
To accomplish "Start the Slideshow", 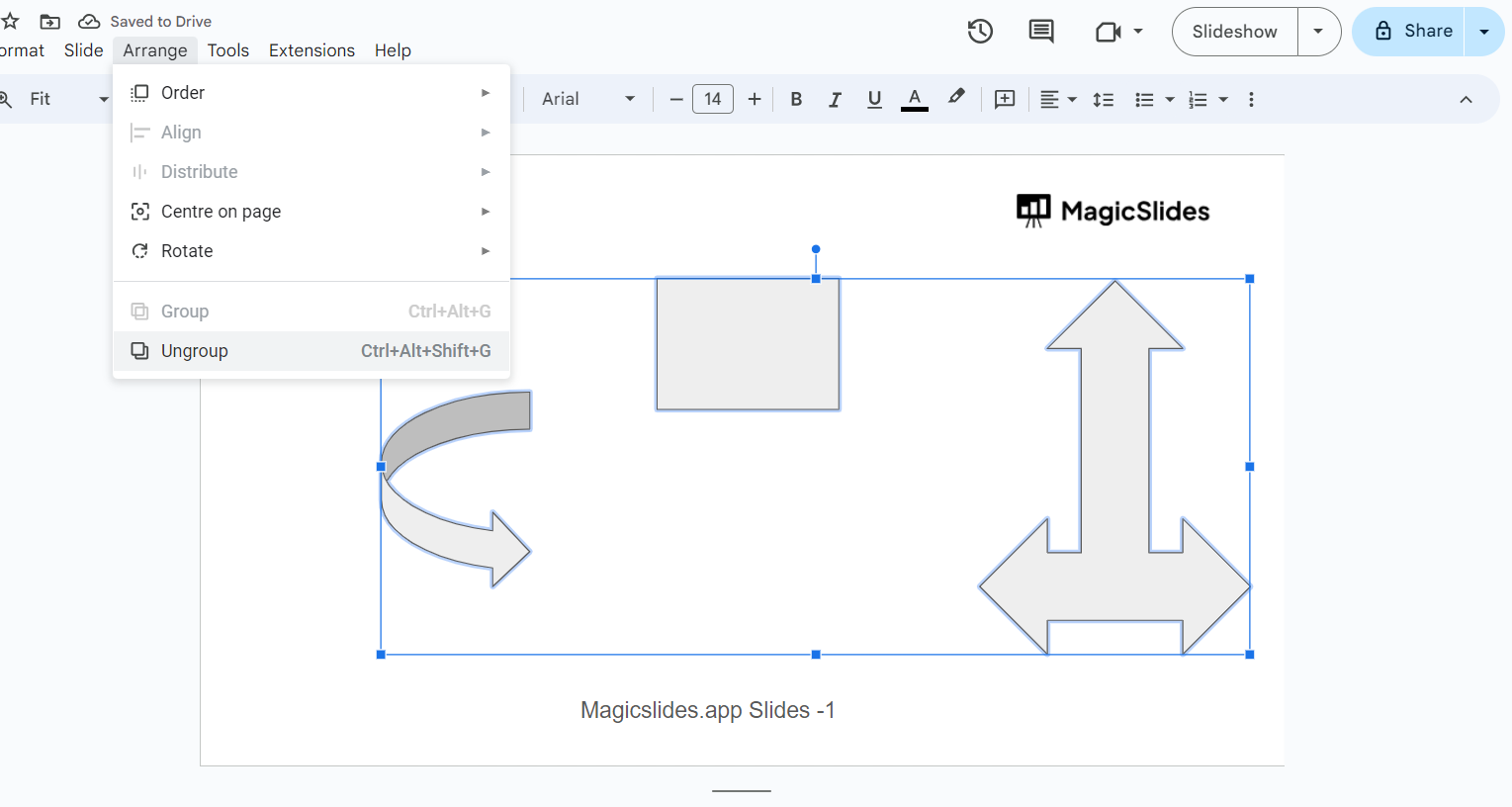I will pyautogui.click(x=1234, y=32).
